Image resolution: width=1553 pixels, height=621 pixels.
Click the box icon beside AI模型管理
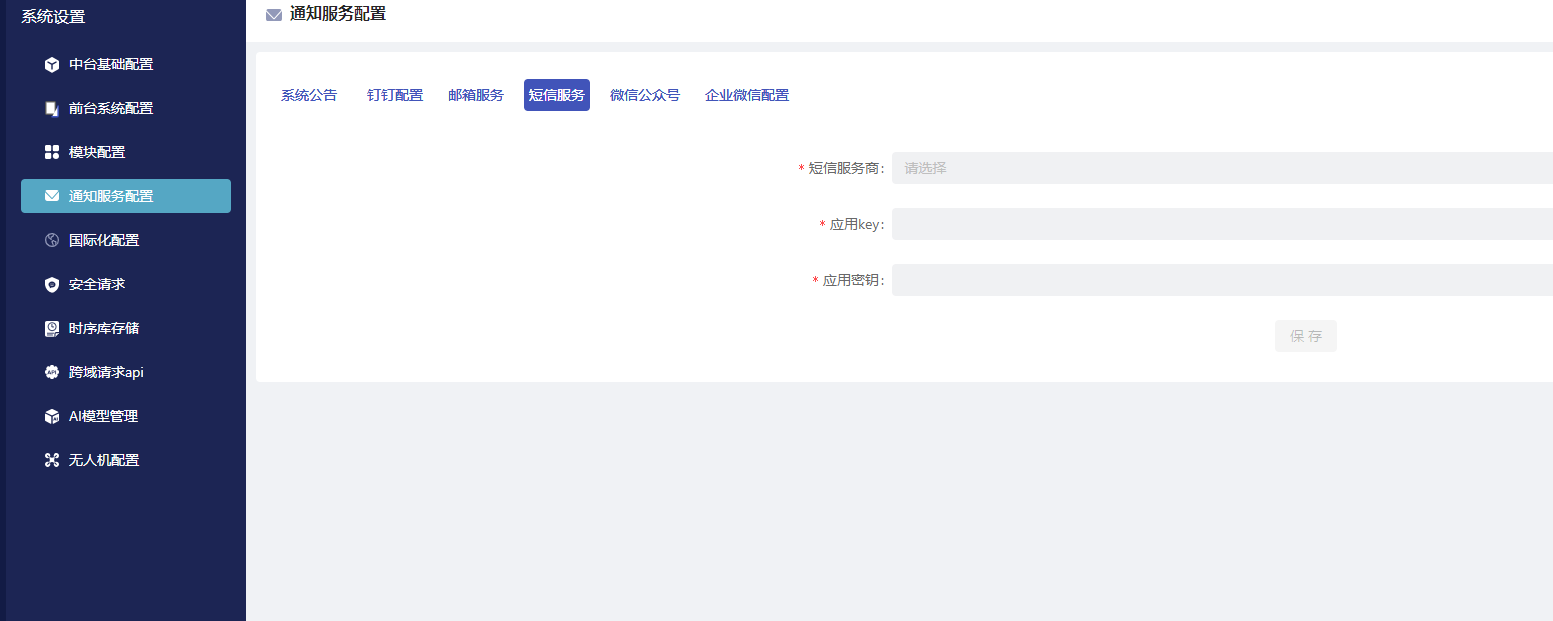pos(52,417)
